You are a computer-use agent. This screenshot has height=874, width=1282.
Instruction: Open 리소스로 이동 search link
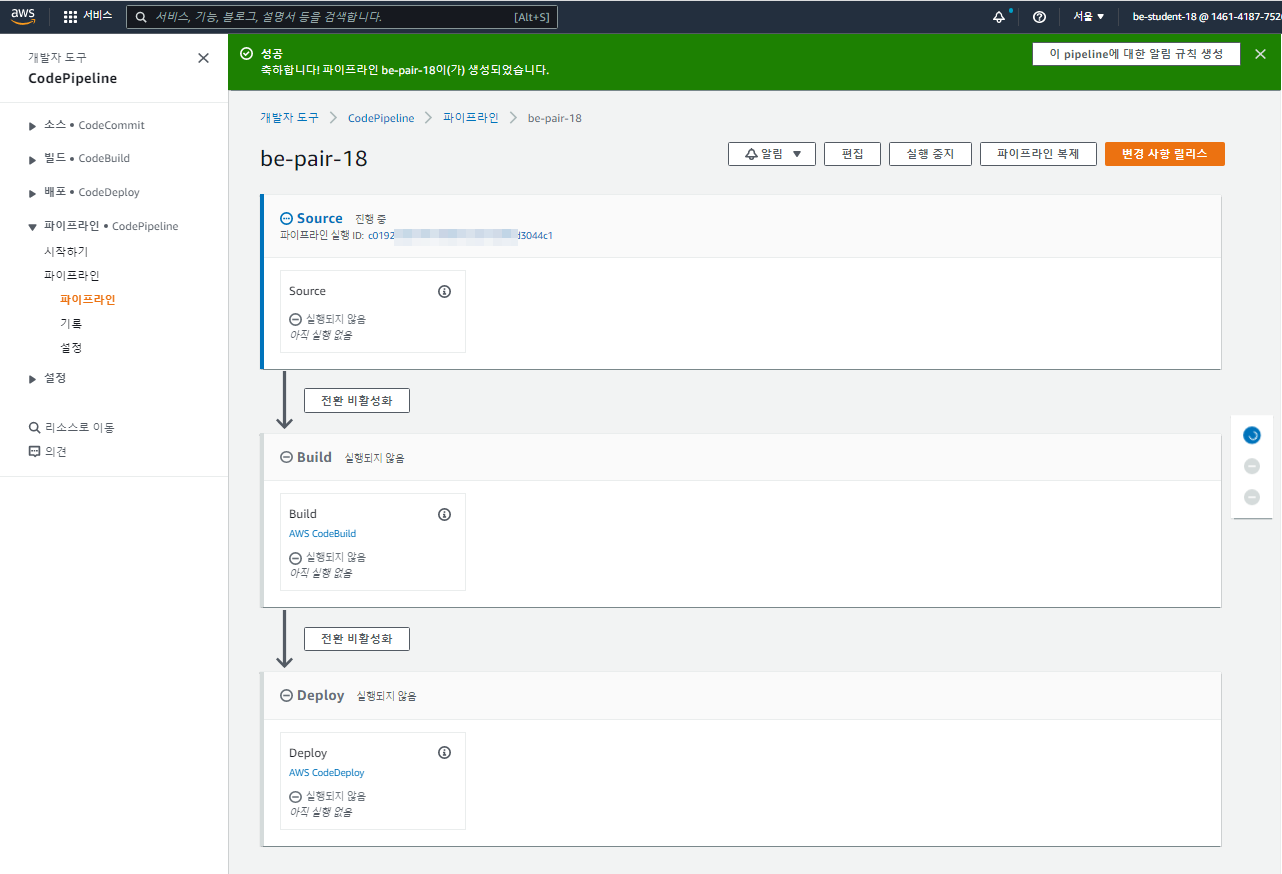[x=72, y=427]
